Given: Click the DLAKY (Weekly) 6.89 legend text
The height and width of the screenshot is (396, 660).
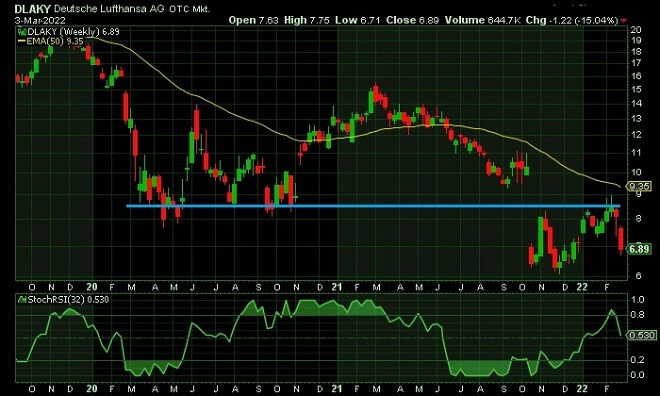Looking at the screenshot, I should (x=73, y=32).
